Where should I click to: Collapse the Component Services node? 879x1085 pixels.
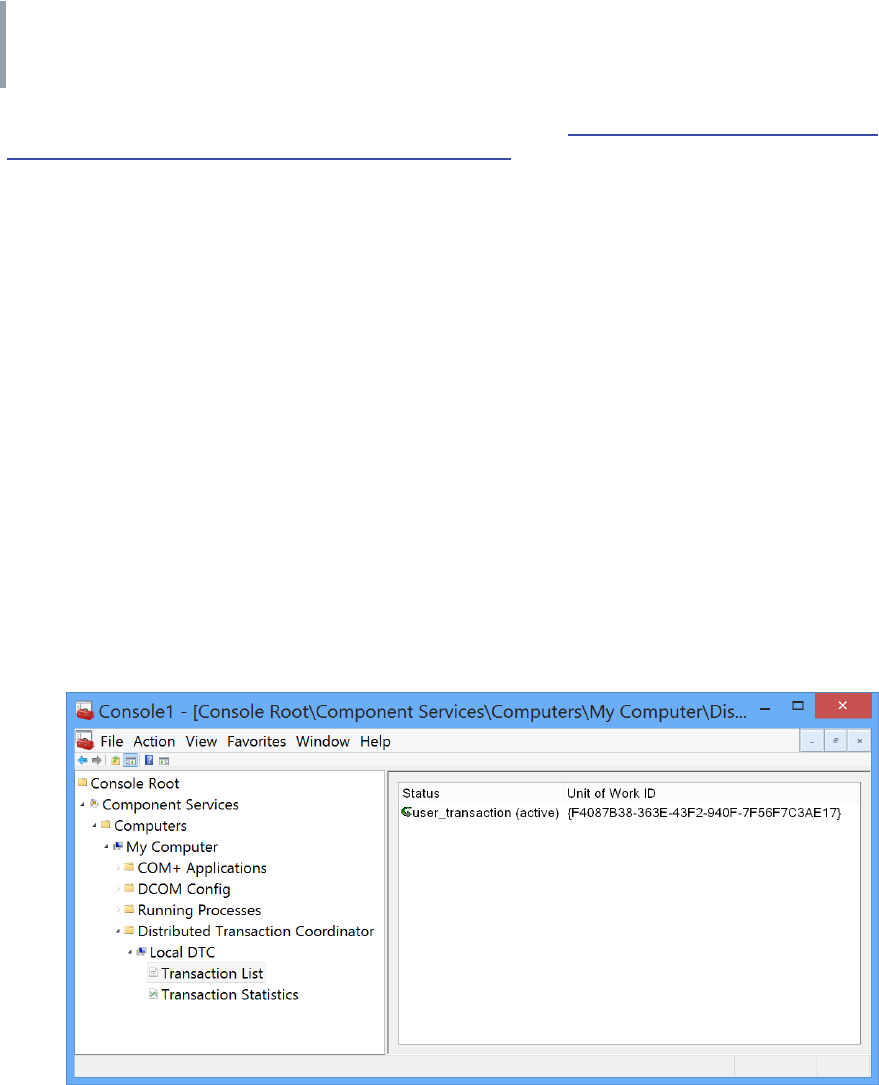click(82, 805)
